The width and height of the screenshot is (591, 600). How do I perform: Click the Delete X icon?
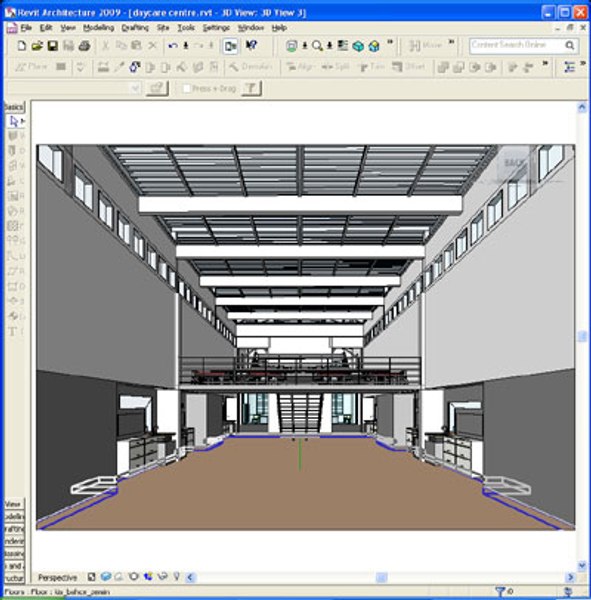tap(152, 46)
